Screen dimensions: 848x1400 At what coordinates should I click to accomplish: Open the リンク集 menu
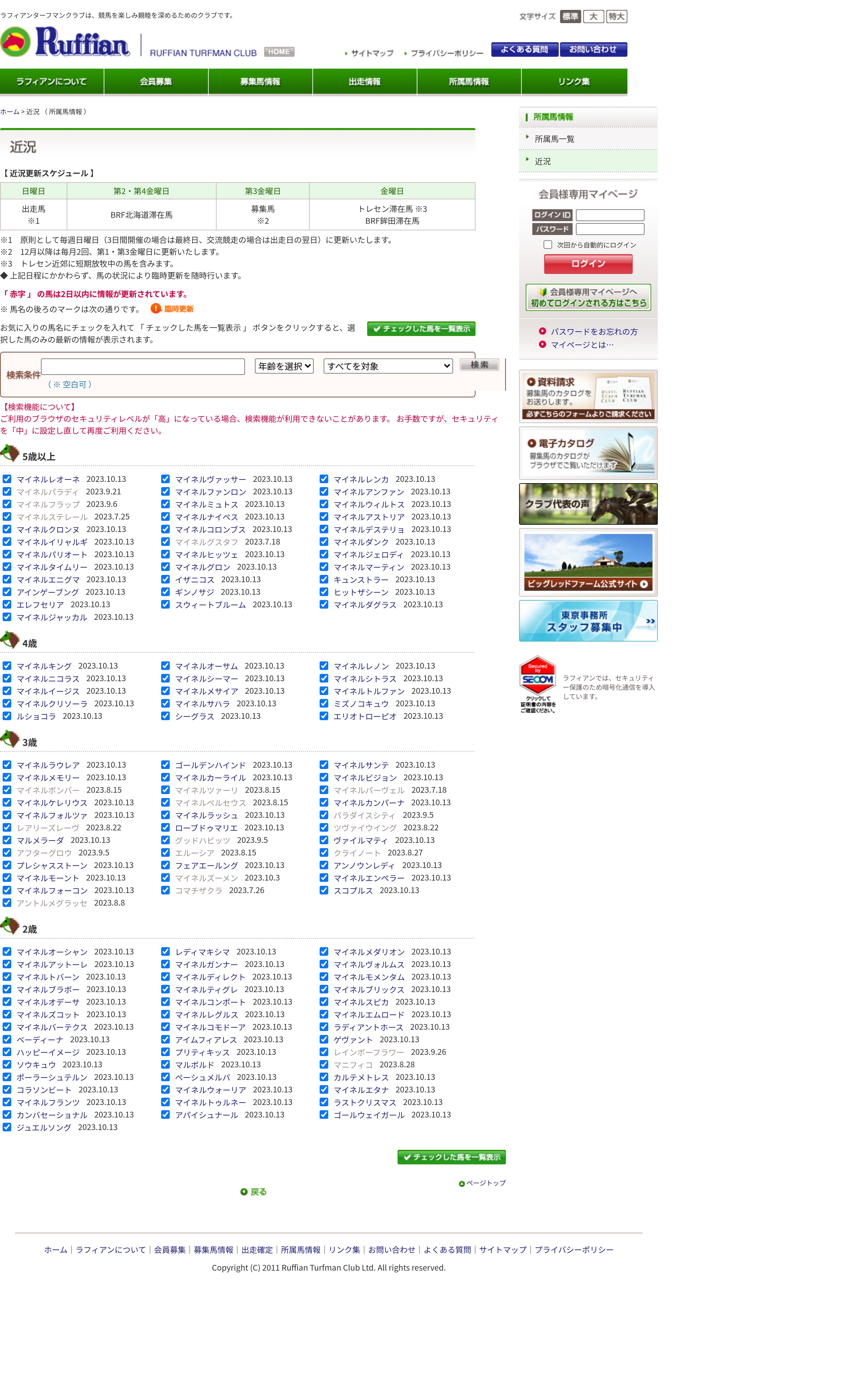pos(574,82)
